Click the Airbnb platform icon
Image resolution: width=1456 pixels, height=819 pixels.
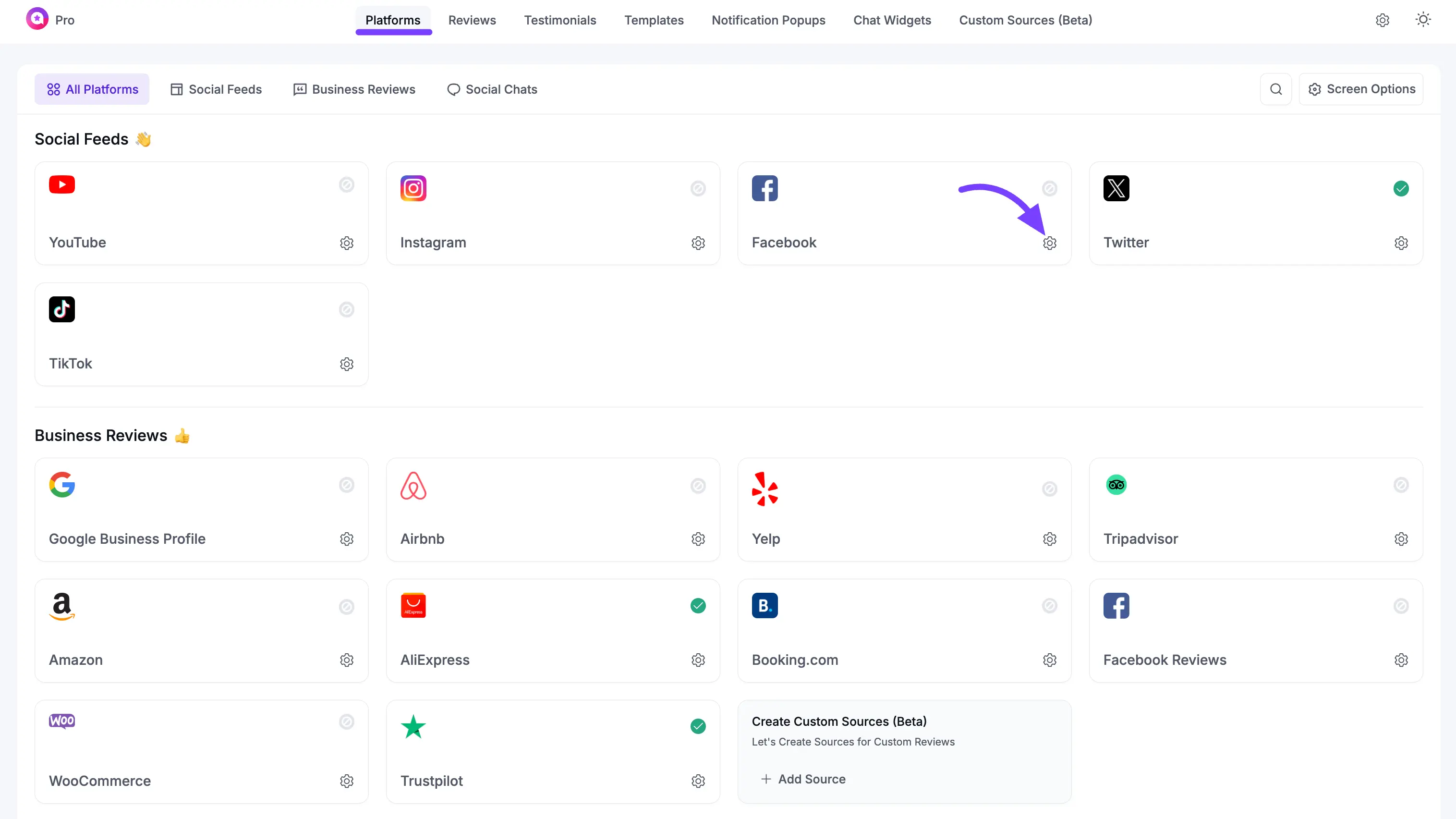click(413, 486)
